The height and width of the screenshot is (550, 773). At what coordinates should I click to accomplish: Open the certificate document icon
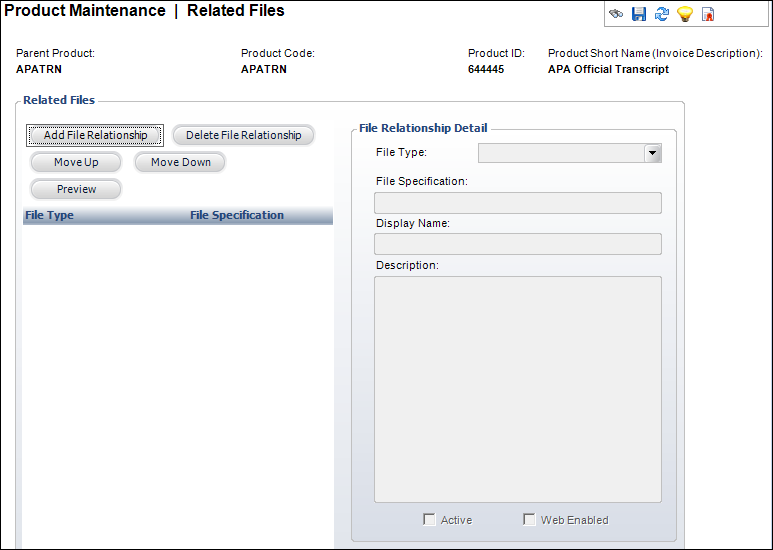click(708, 14)
